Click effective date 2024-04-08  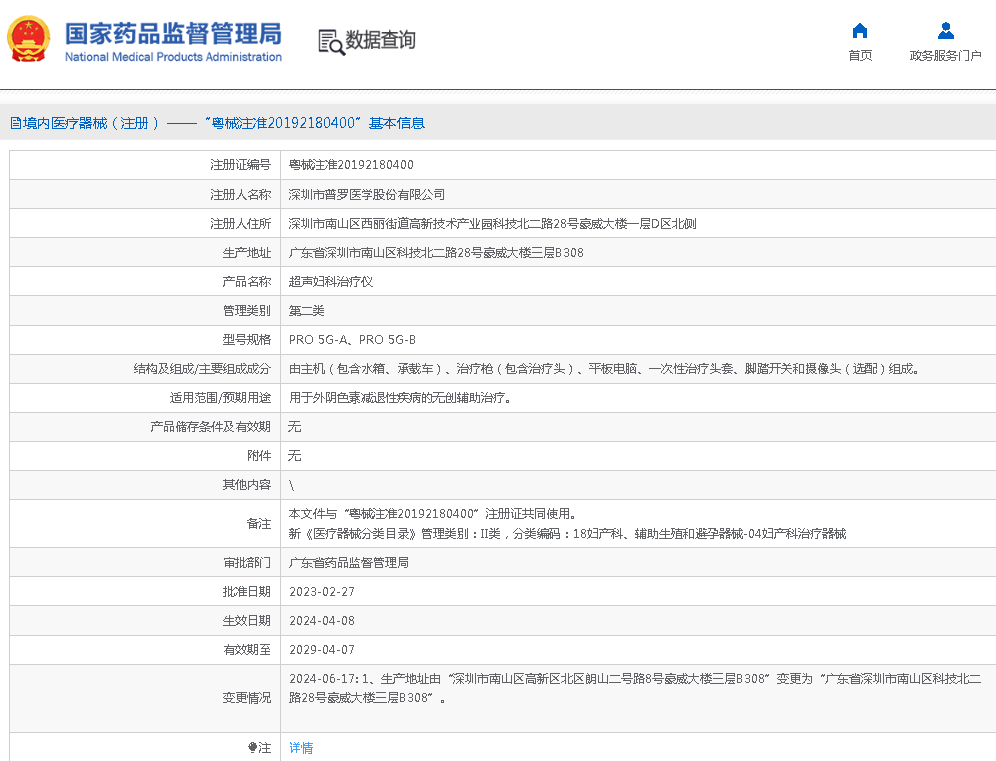[321, 621]
